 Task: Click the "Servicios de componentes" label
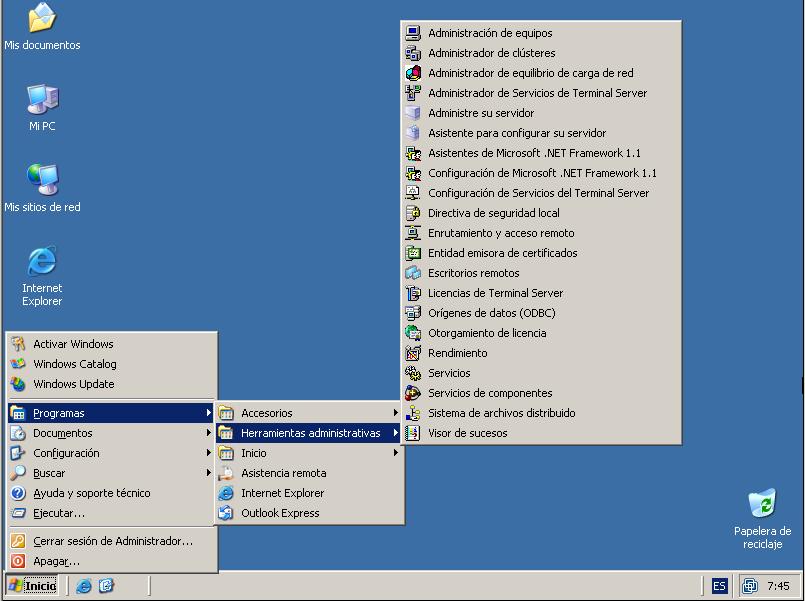(x=490, y=393)
